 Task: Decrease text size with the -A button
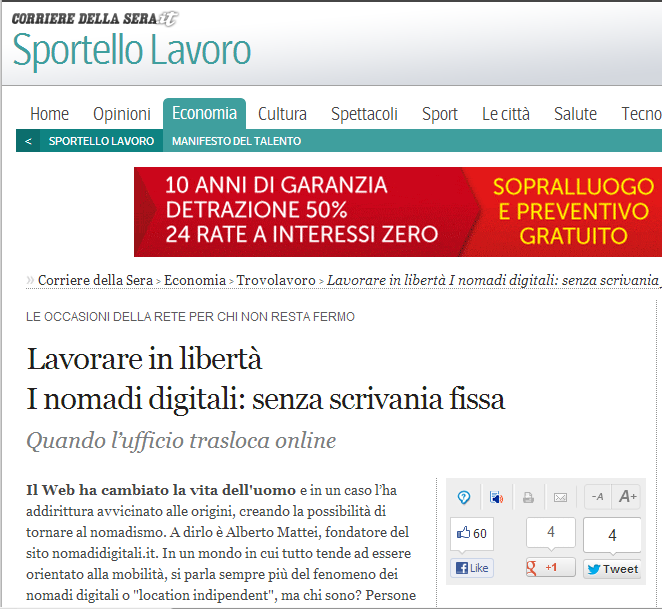597,497
